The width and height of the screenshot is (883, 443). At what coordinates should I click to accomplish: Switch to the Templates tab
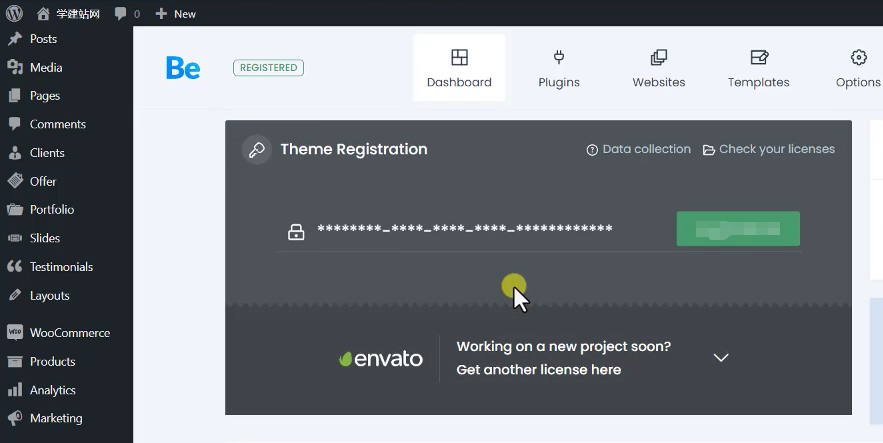(759, 68)
